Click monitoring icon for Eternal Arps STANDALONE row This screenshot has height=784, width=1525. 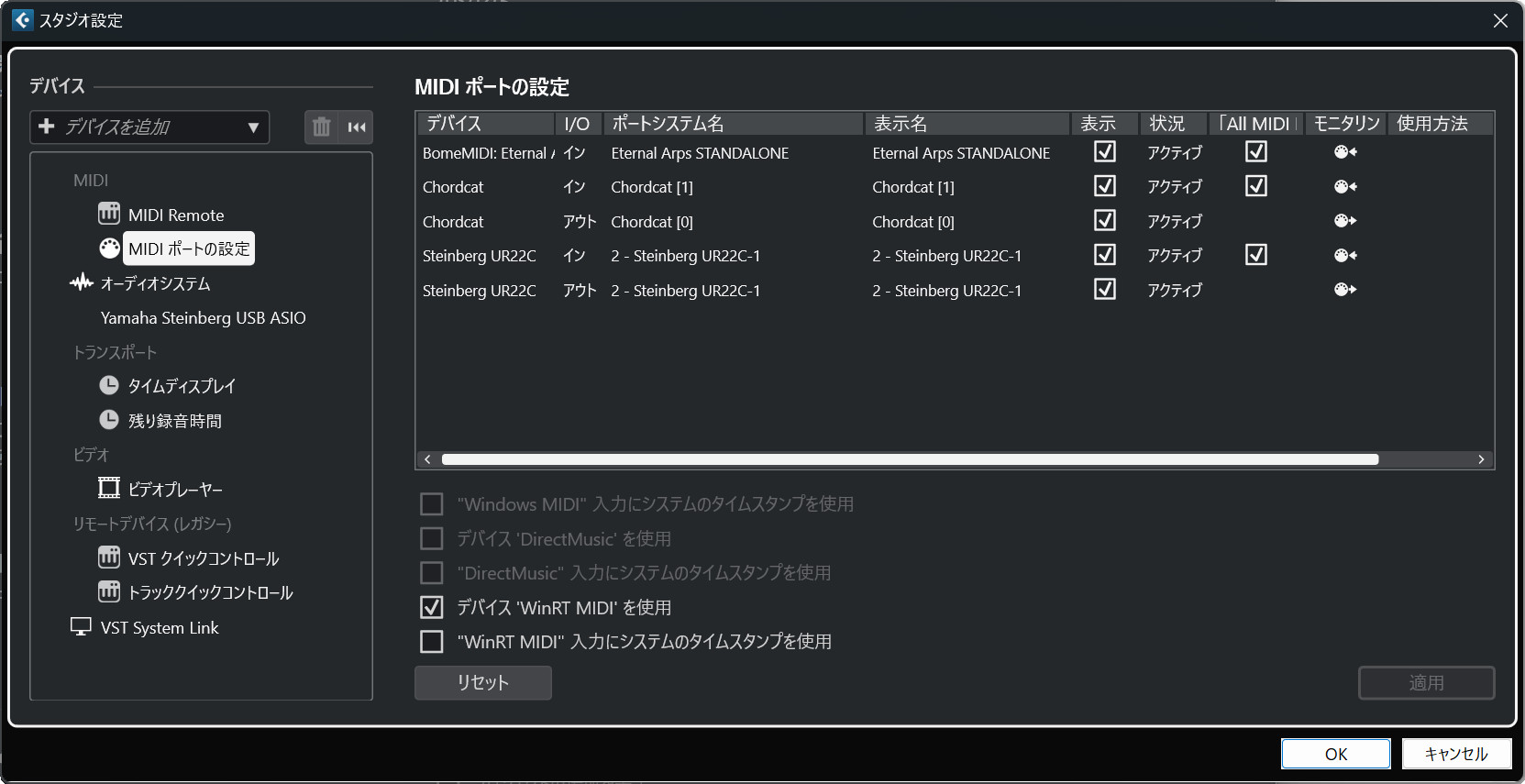[1345, 152]
